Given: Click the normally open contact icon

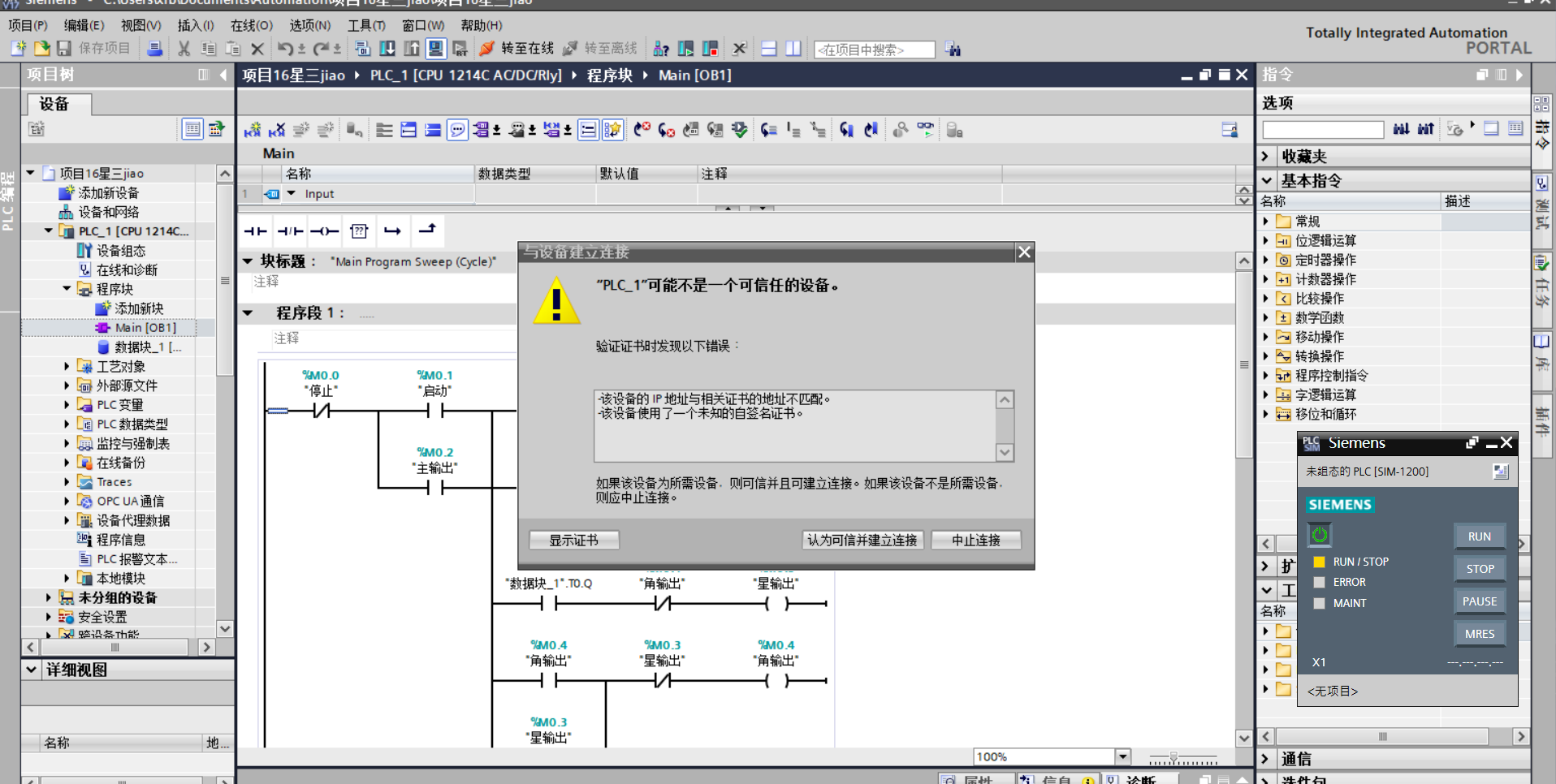Looking at the screenshot, I should click(x=256, y=231).
